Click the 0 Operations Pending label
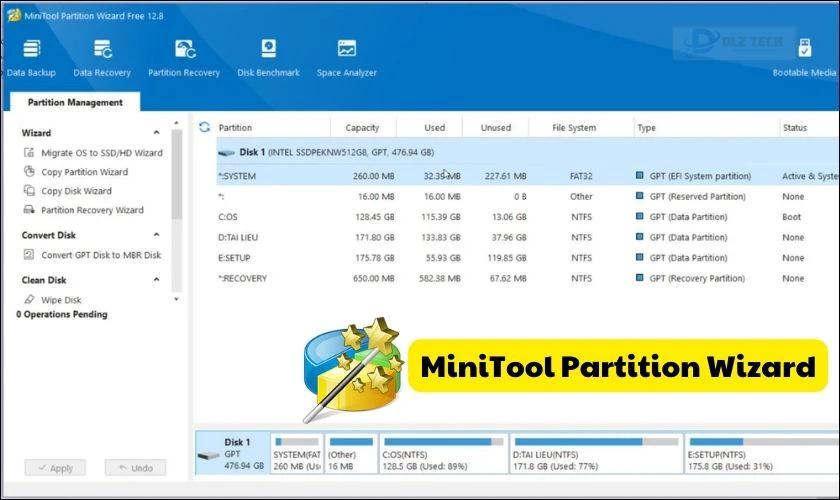The image size is (840, 500). 62,315
